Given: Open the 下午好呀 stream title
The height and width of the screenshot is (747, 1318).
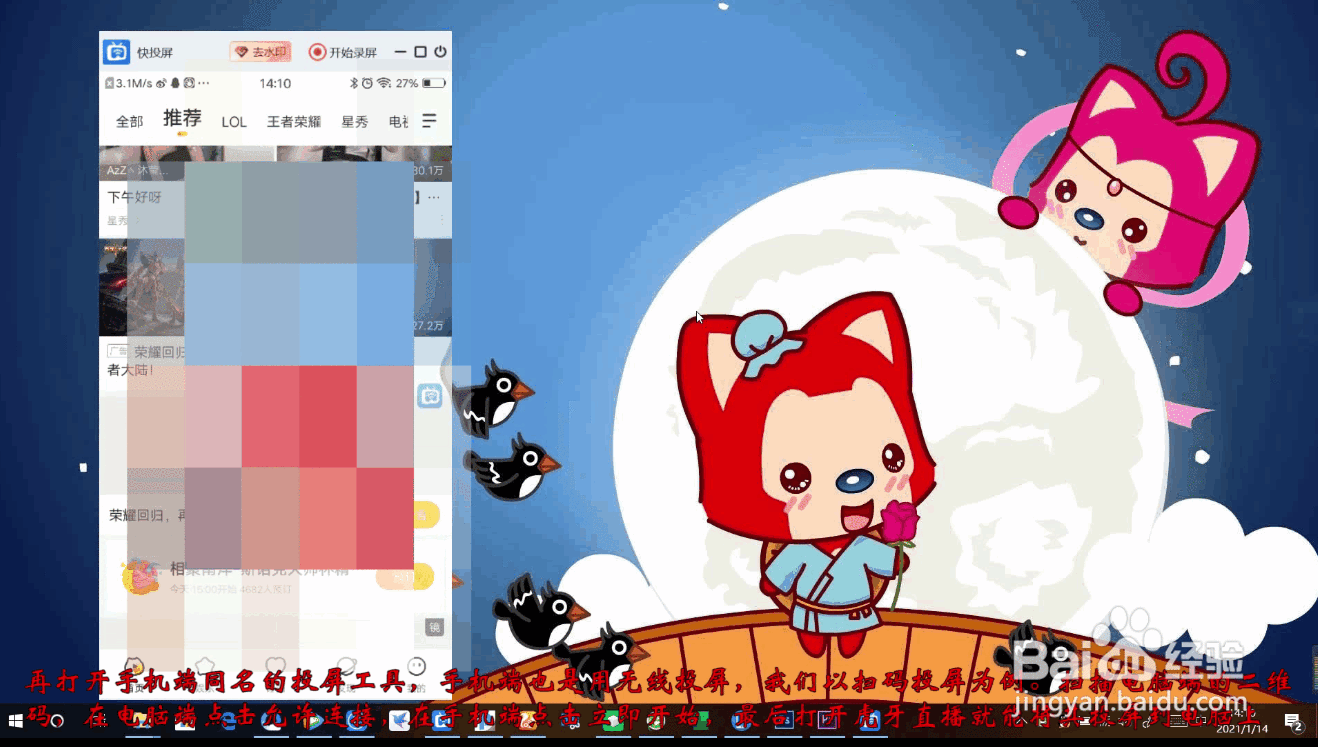Looking at the screenshot, I should (134, 197).
